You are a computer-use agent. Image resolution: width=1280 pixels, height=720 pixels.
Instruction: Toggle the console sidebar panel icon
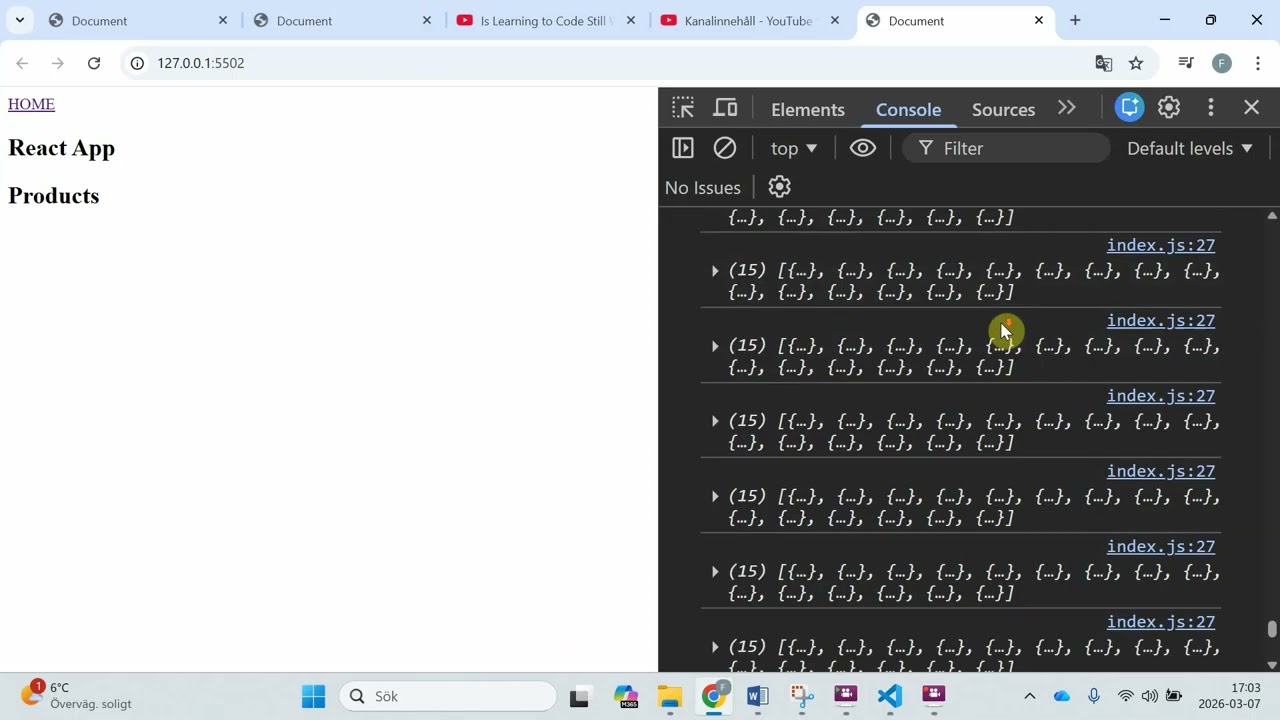click(683, 148)
